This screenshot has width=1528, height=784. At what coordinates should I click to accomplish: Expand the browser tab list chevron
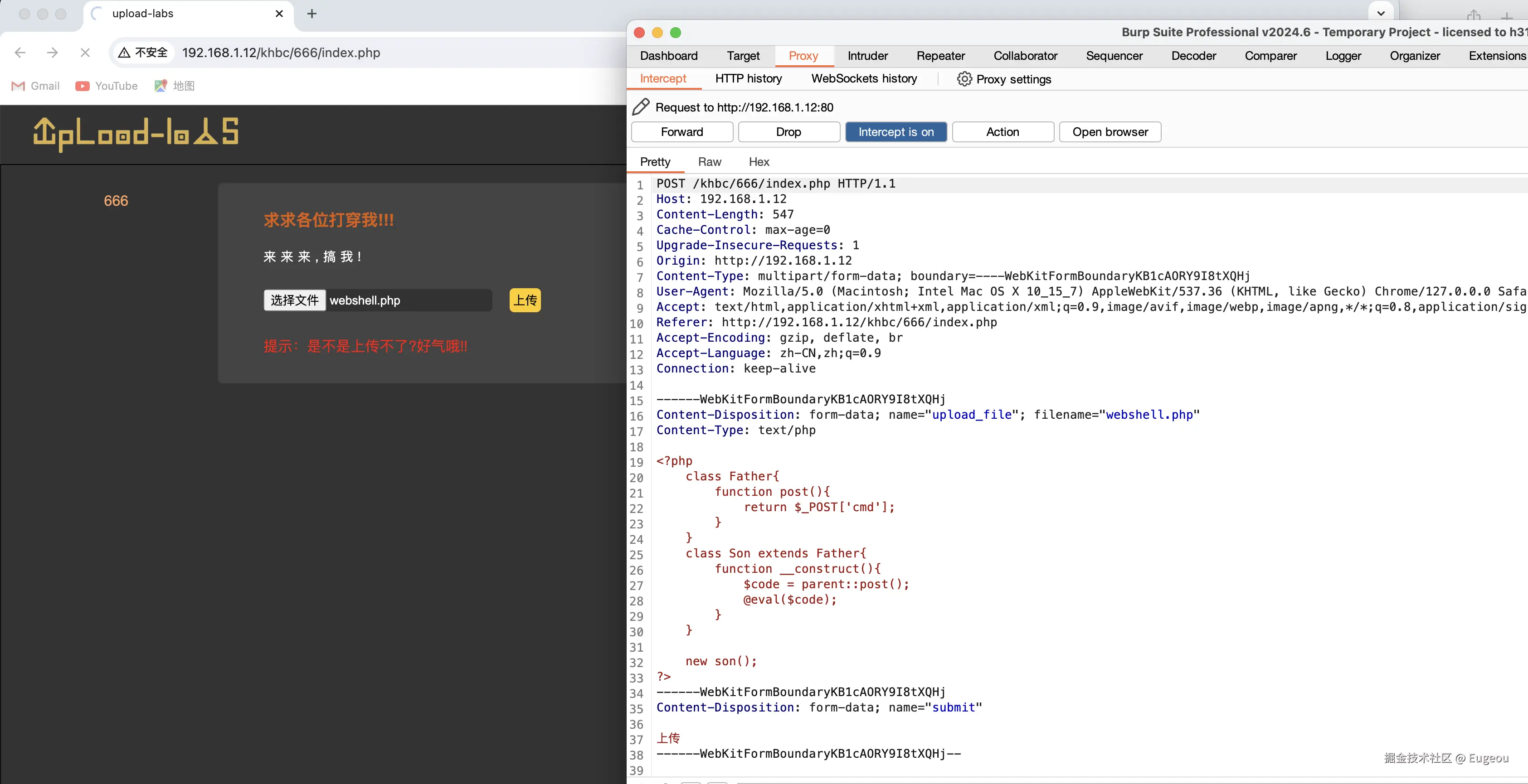1380,13
